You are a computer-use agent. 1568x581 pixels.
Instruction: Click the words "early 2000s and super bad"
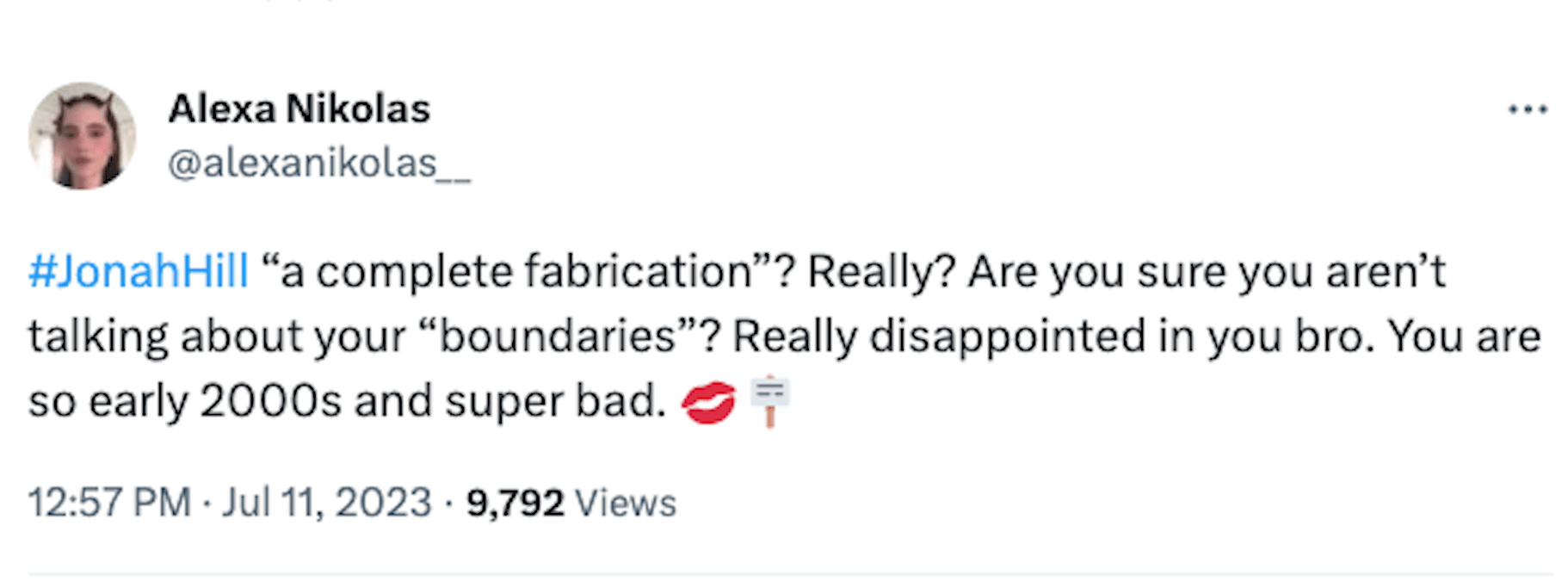tap(377, 402)
